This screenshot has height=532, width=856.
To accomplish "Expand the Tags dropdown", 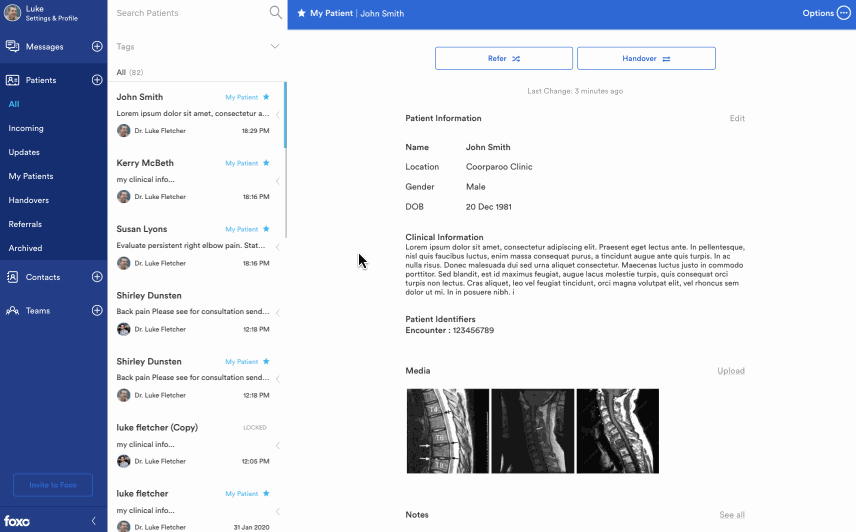I will (x=275, y=47).
